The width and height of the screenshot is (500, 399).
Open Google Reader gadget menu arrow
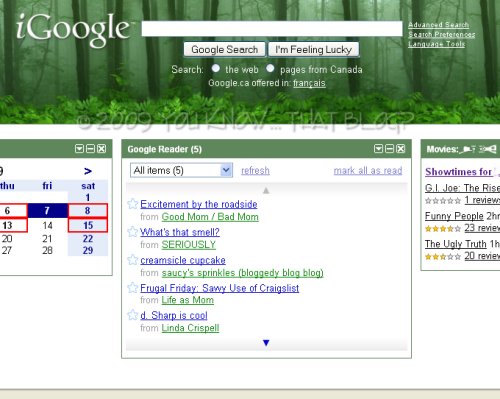378,149
